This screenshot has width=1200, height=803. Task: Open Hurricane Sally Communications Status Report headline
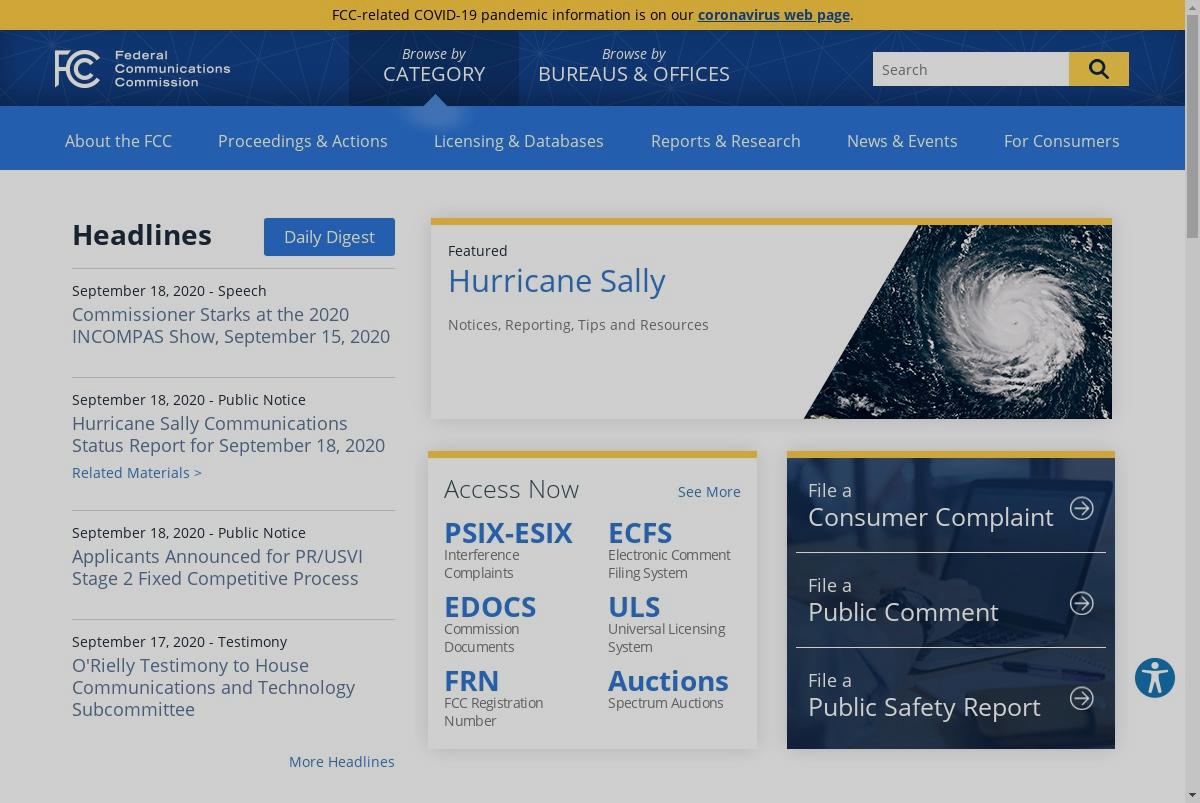[x=228, y=434]
